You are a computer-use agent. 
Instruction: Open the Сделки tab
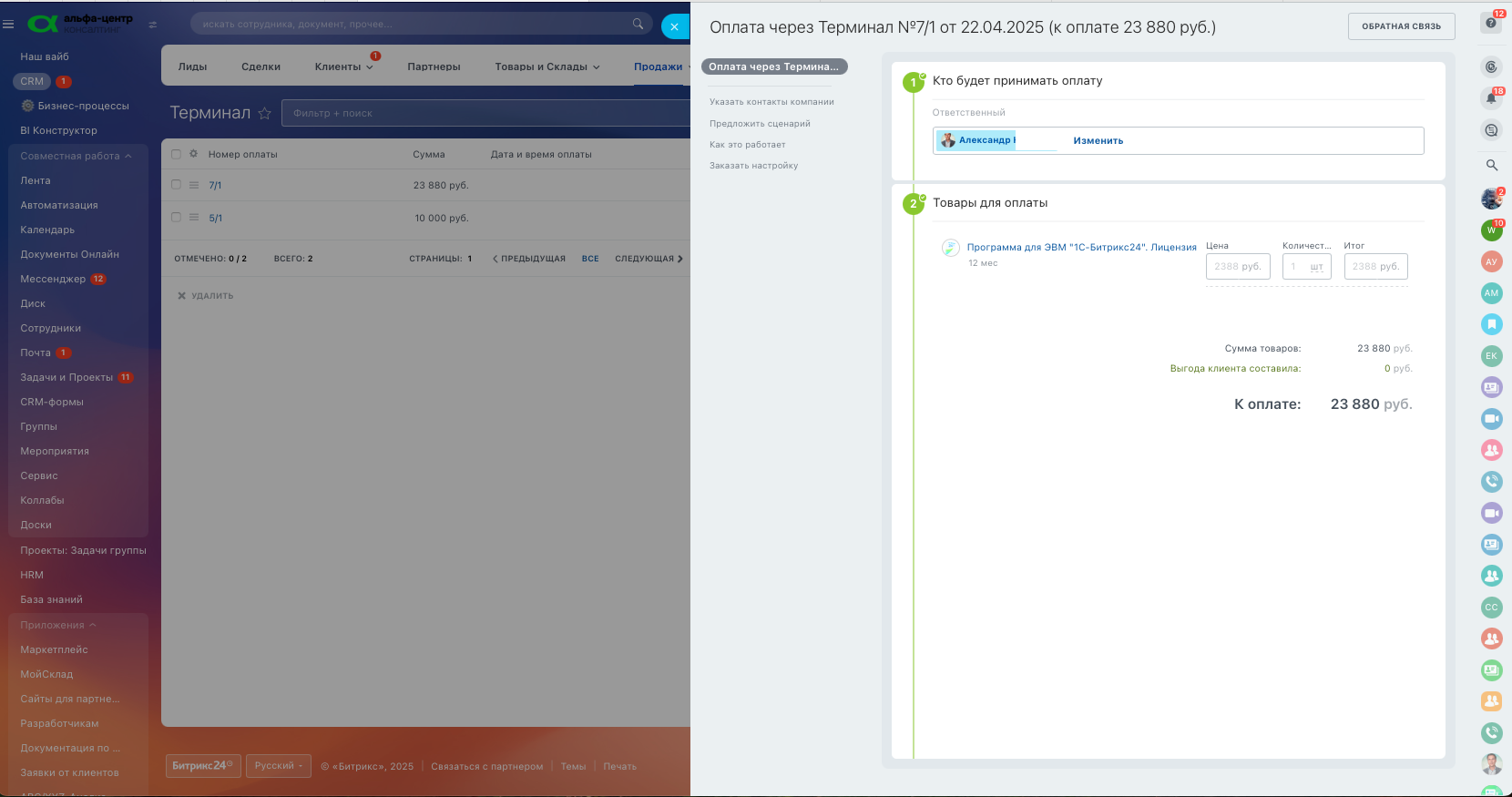coord(261,66)
